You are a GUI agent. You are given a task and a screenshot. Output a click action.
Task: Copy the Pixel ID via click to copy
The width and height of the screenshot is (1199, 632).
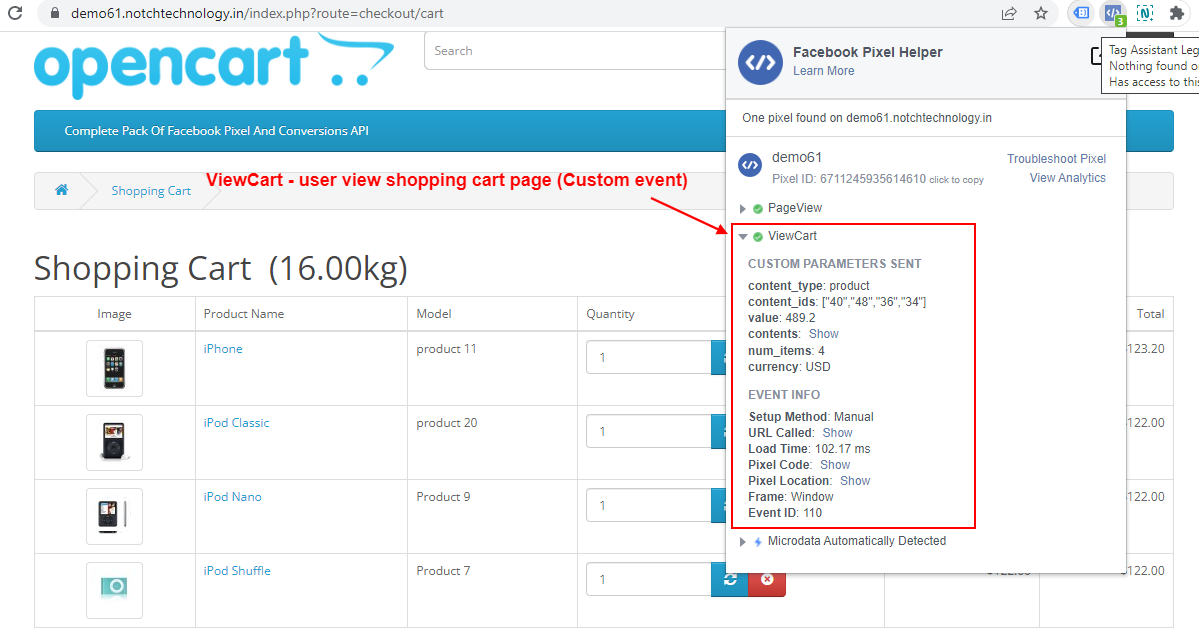[x=956, y=180]
